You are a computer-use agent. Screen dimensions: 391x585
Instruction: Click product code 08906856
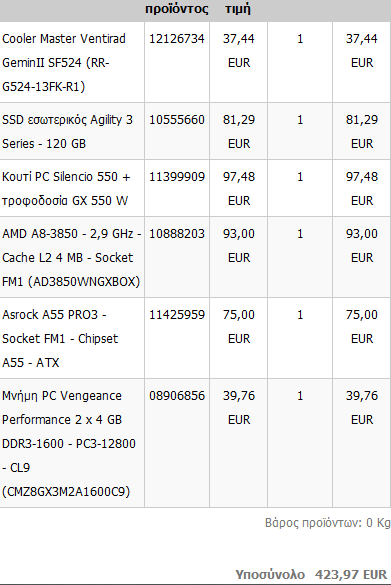coord(177,396)
